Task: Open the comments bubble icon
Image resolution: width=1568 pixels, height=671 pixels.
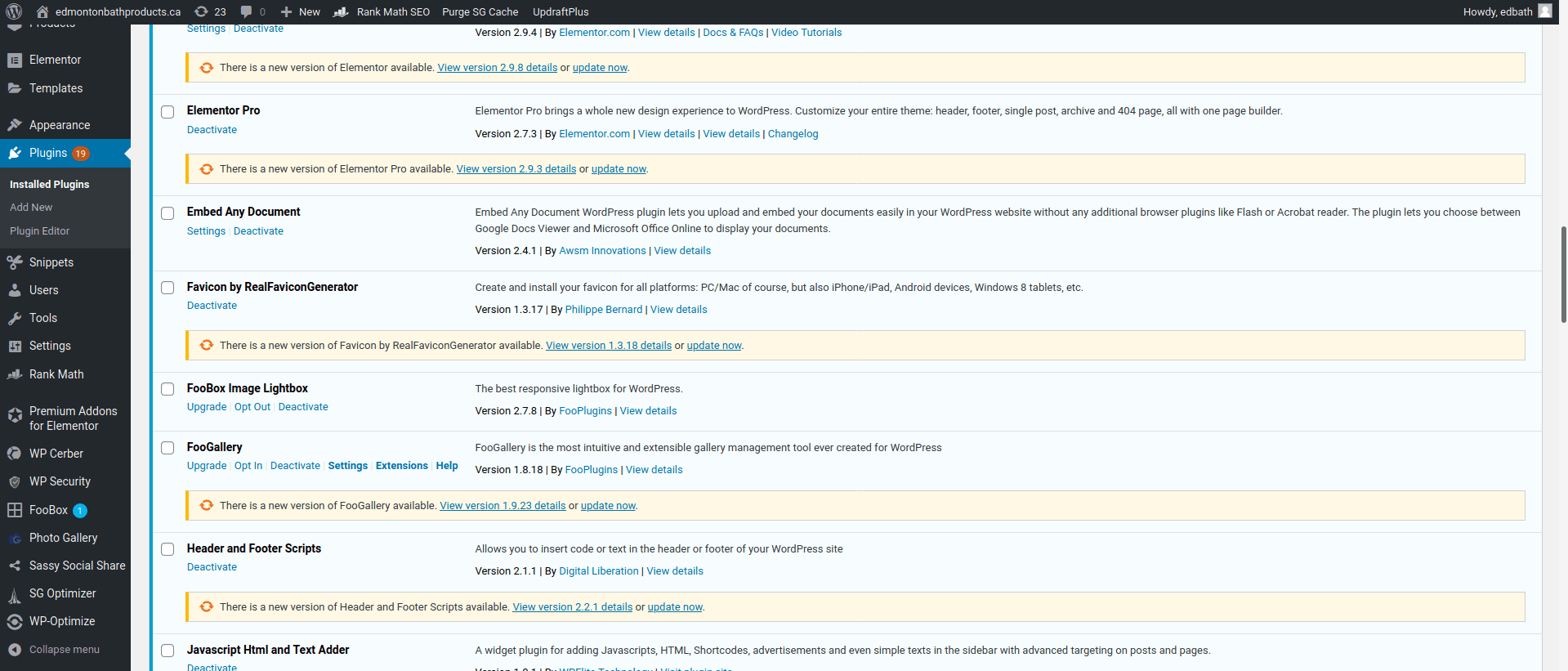Action: point(246,11)
